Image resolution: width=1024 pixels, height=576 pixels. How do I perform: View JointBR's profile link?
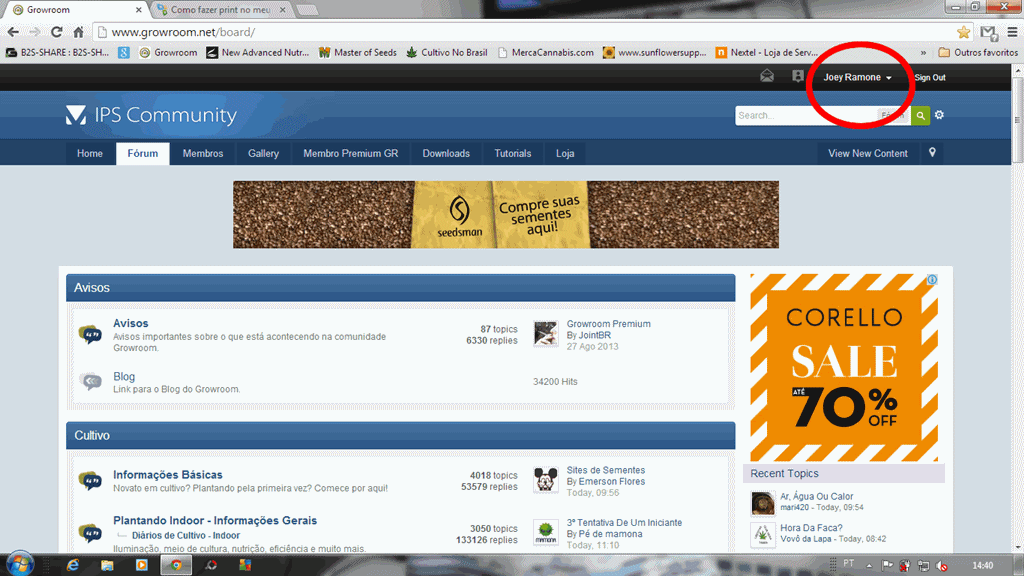pos(595,335)
